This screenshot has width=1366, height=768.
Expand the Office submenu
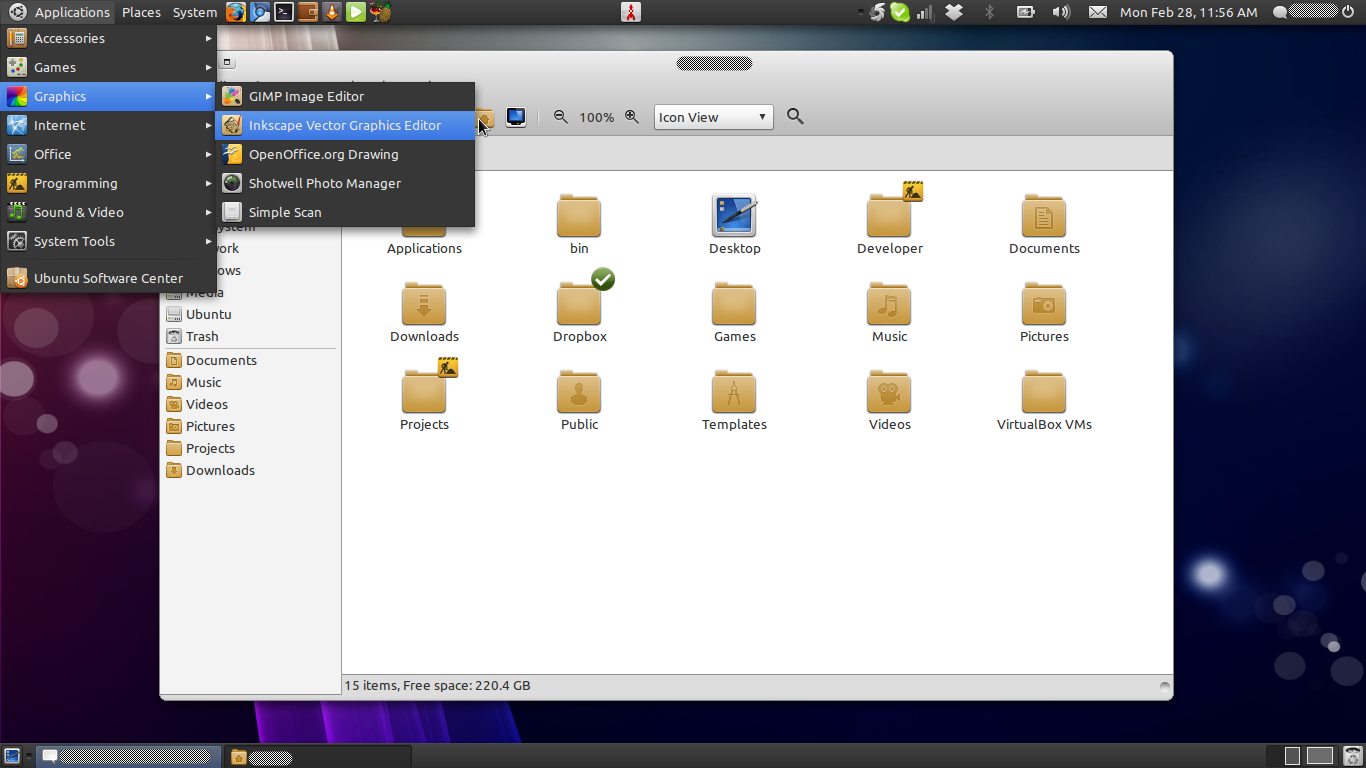tap(109, 154)
